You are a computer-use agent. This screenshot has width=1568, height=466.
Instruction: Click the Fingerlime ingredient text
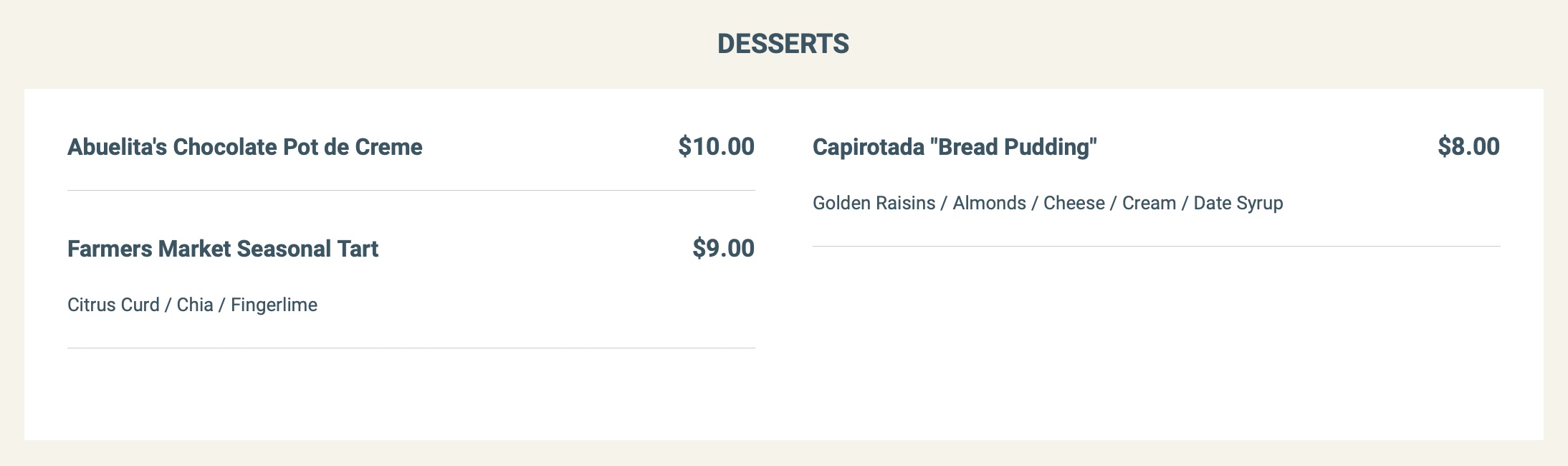(274, 305)
